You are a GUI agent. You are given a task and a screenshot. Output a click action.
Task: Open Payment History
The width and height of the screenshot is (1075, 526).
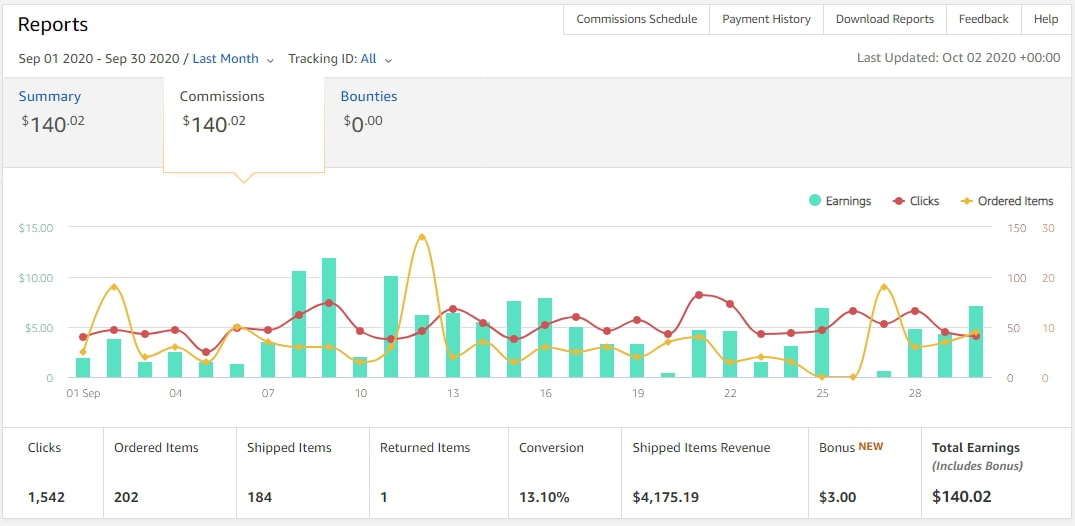tap(766, 19)
